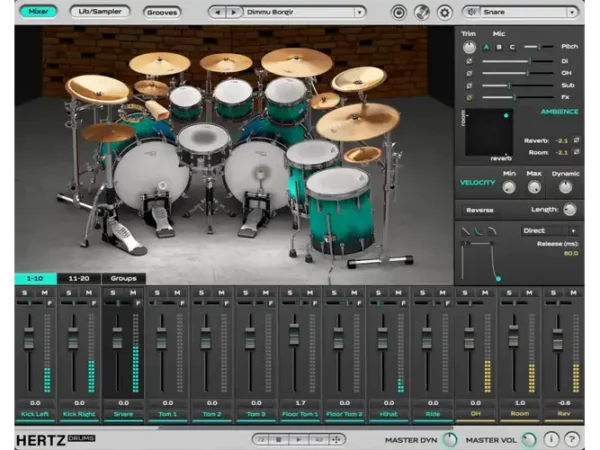600x450 pixels.
Task: Click the Kick Left pan slider
Action: 30,303
